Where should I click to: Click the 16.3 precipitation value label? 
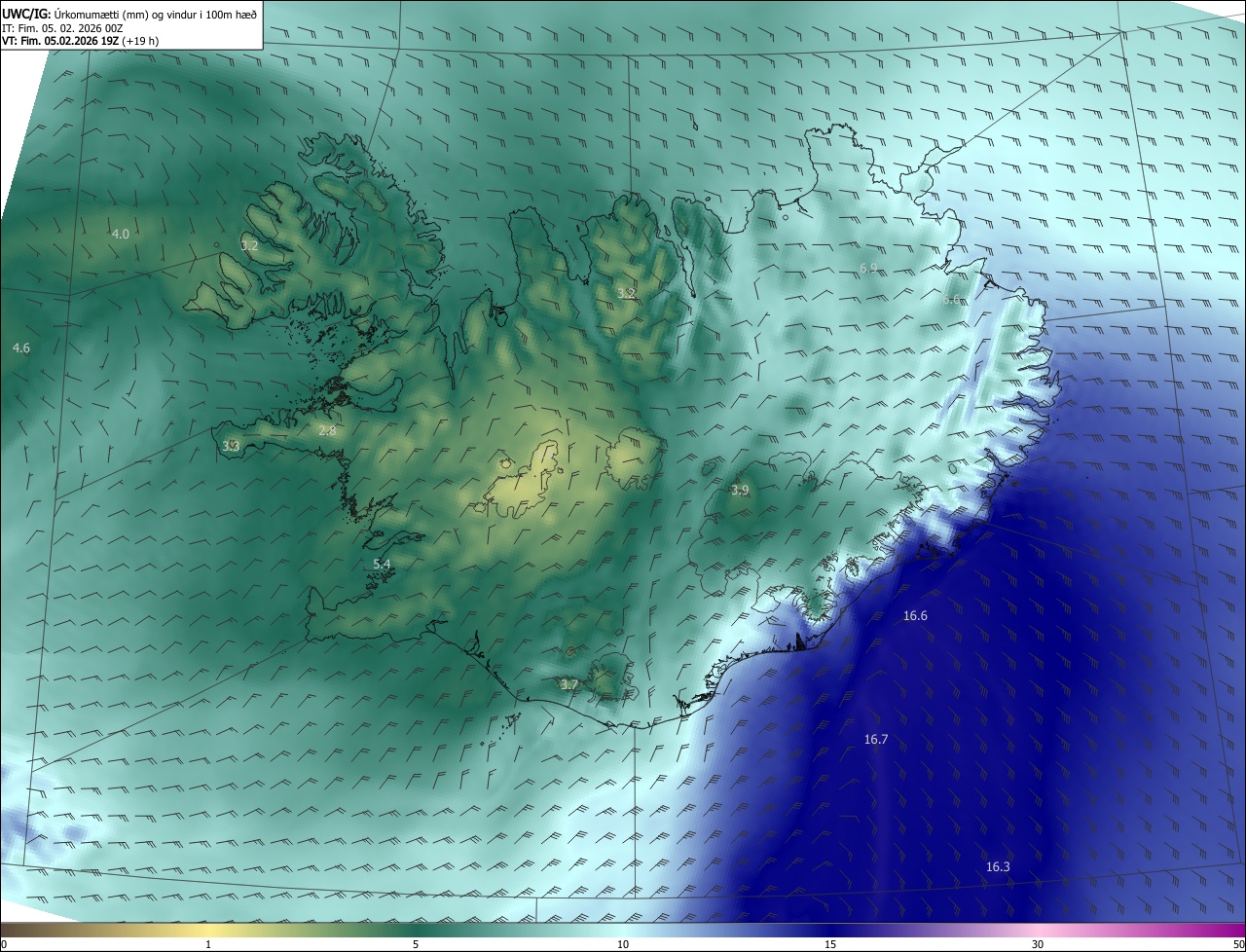pyautogui.click(x=998, y=866)
